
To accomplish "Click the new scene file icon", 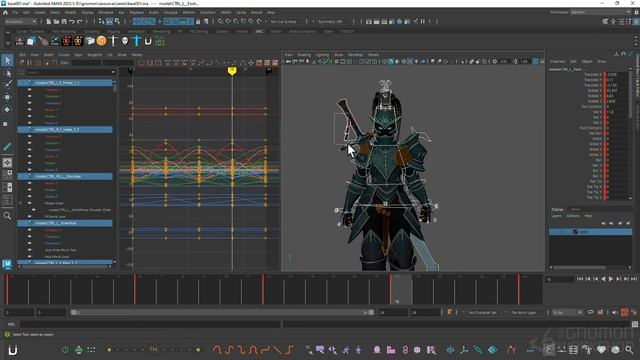I will point(49,22).
